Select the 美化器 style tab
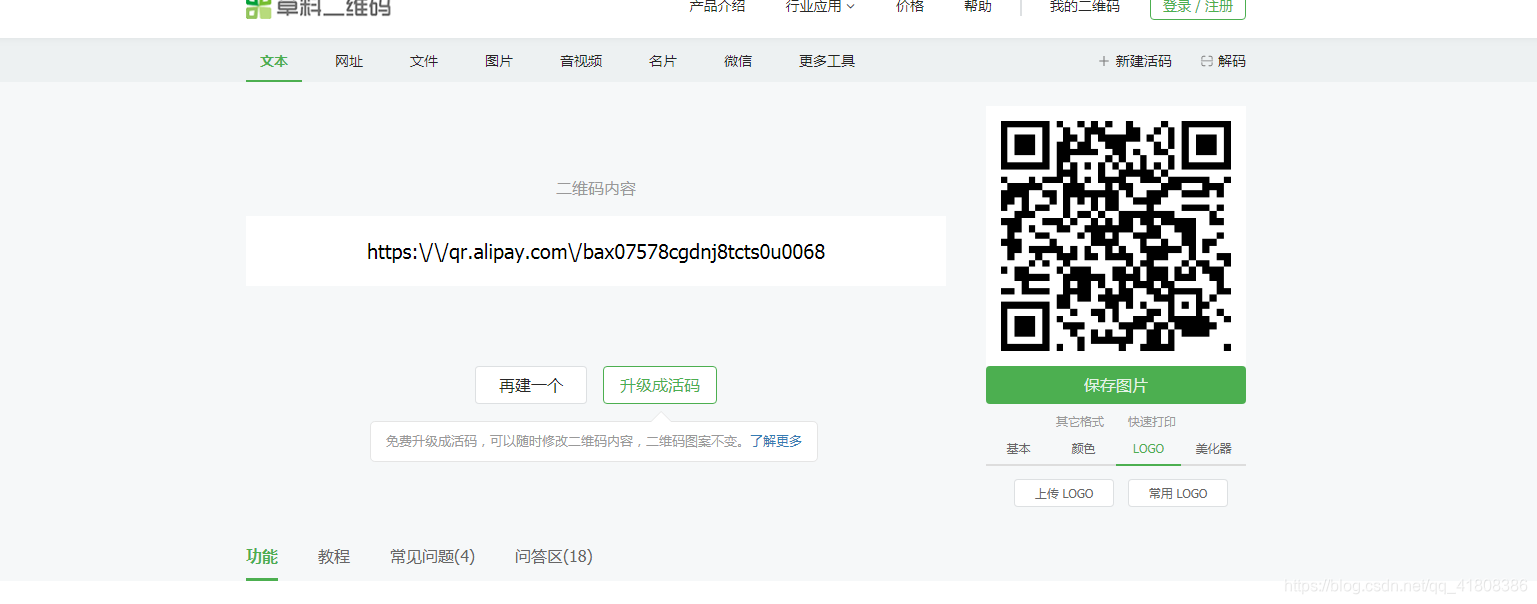The image size is (1537, 604). tap(1213, 449)
